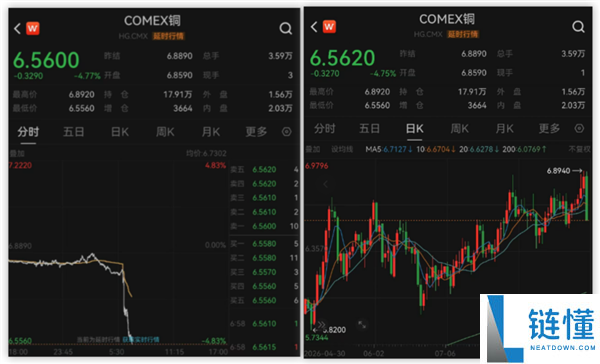Select the 买二 6.5580 order row
Screen dimensions: 600x364
(264, 258)
